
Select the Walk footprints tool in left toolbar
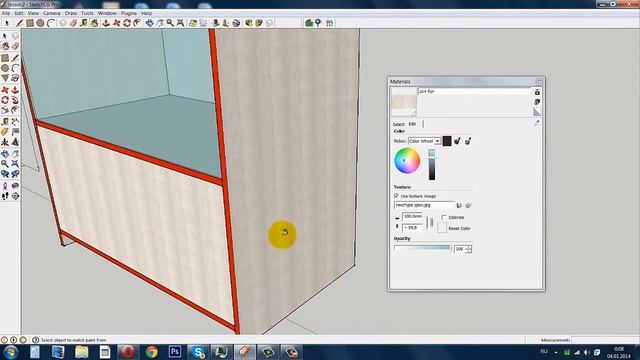point(5,196)
